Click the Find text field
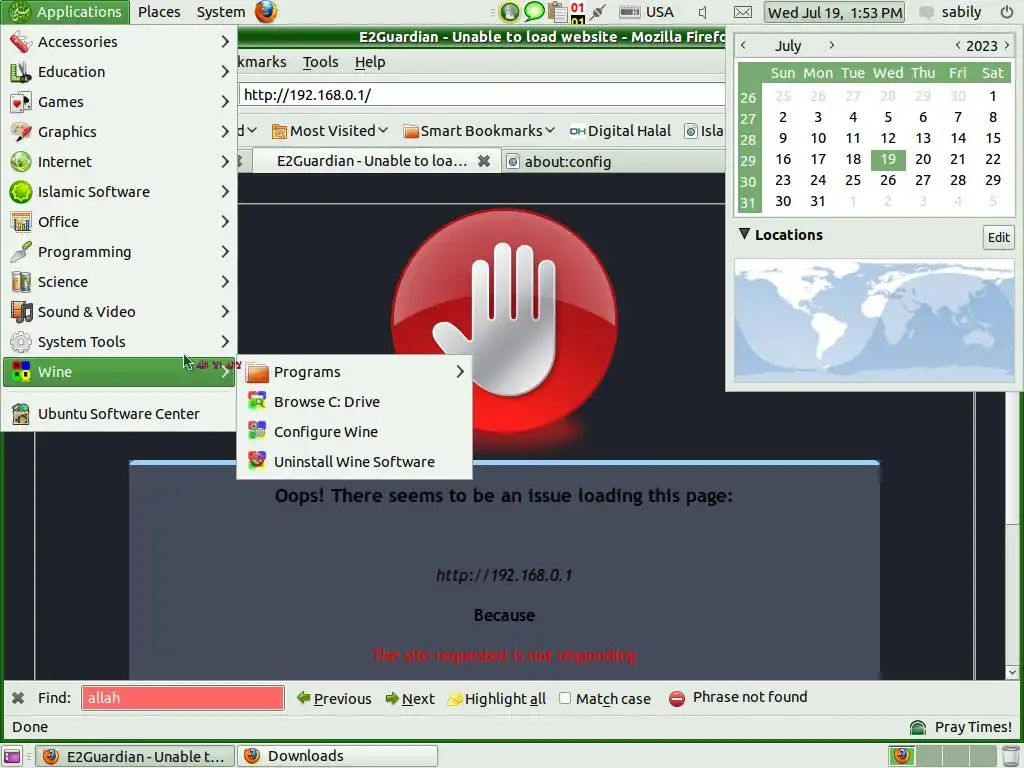This screenshot has width=1024, height=768. 183,698
